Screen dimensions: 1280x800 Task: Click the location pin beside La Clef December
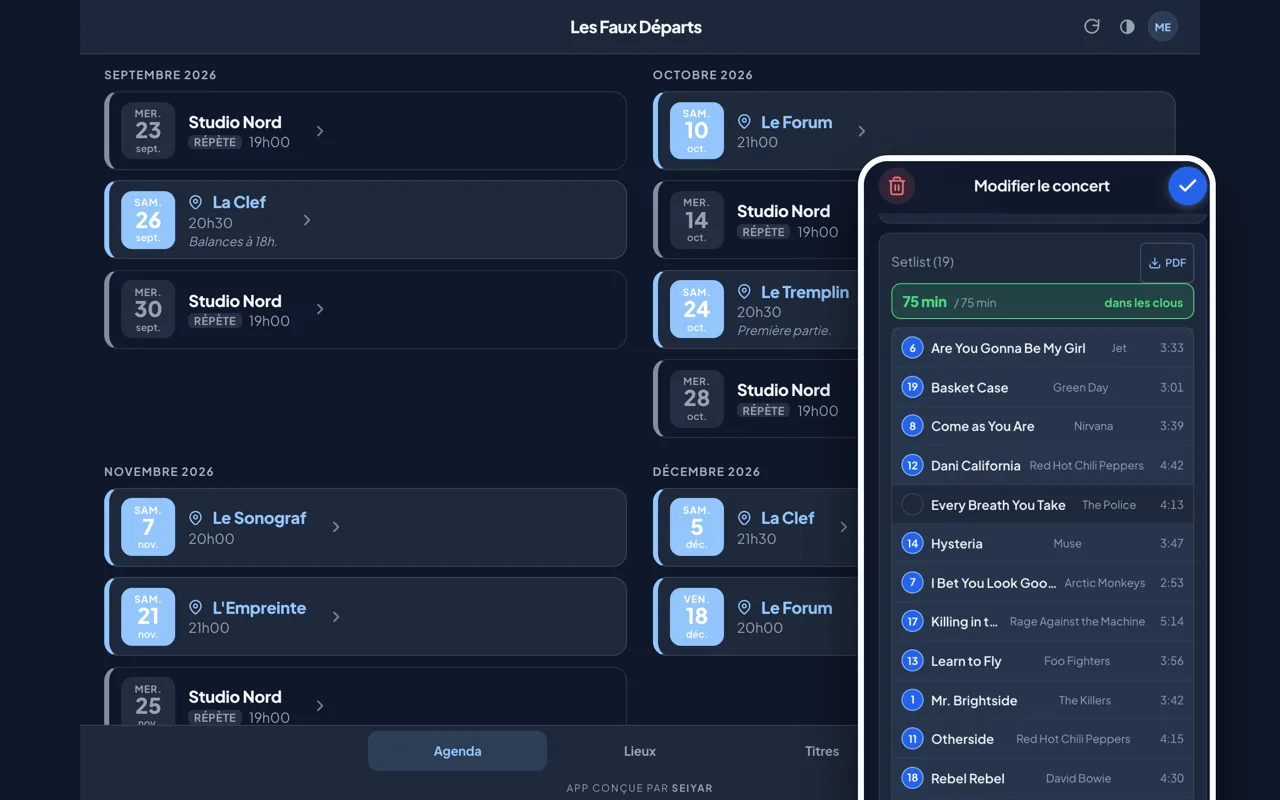pyautogui.click(x=744, y=518)
